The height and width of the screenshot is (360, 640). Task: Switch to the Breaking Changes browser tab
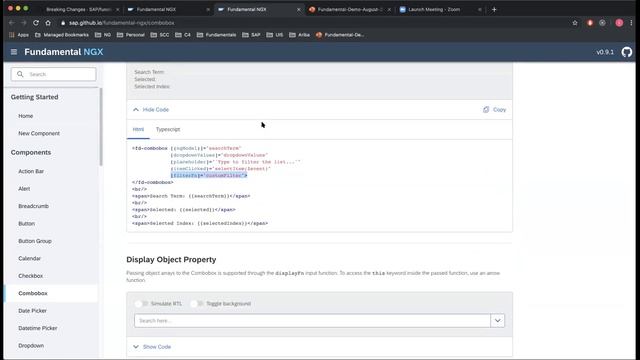79,9
